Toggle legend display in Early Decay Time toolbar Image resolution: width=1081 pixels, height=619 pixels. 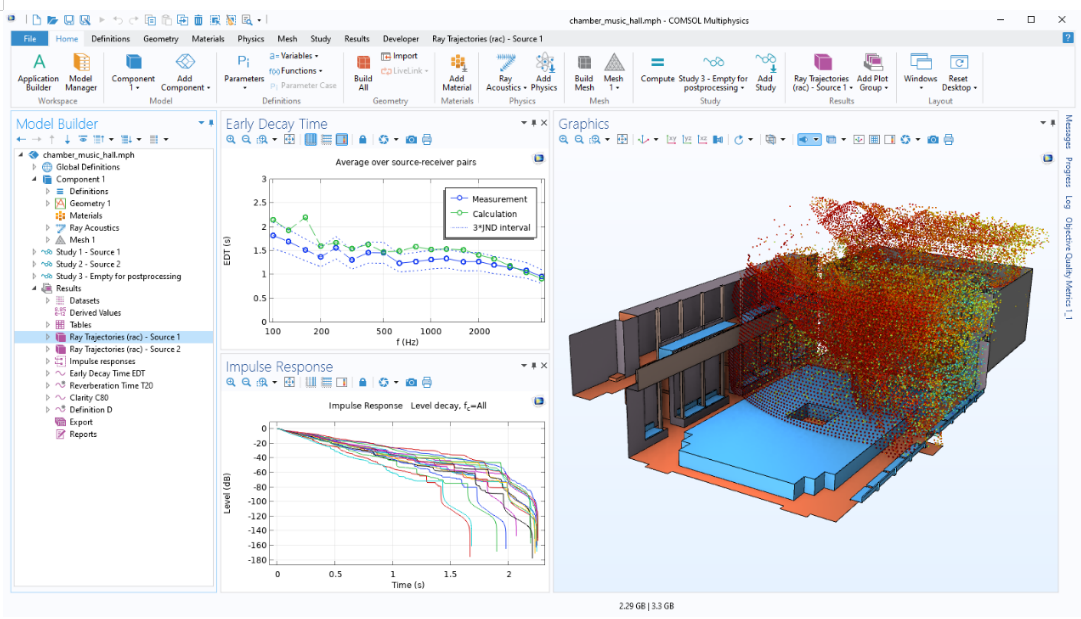tap(342, 139)
